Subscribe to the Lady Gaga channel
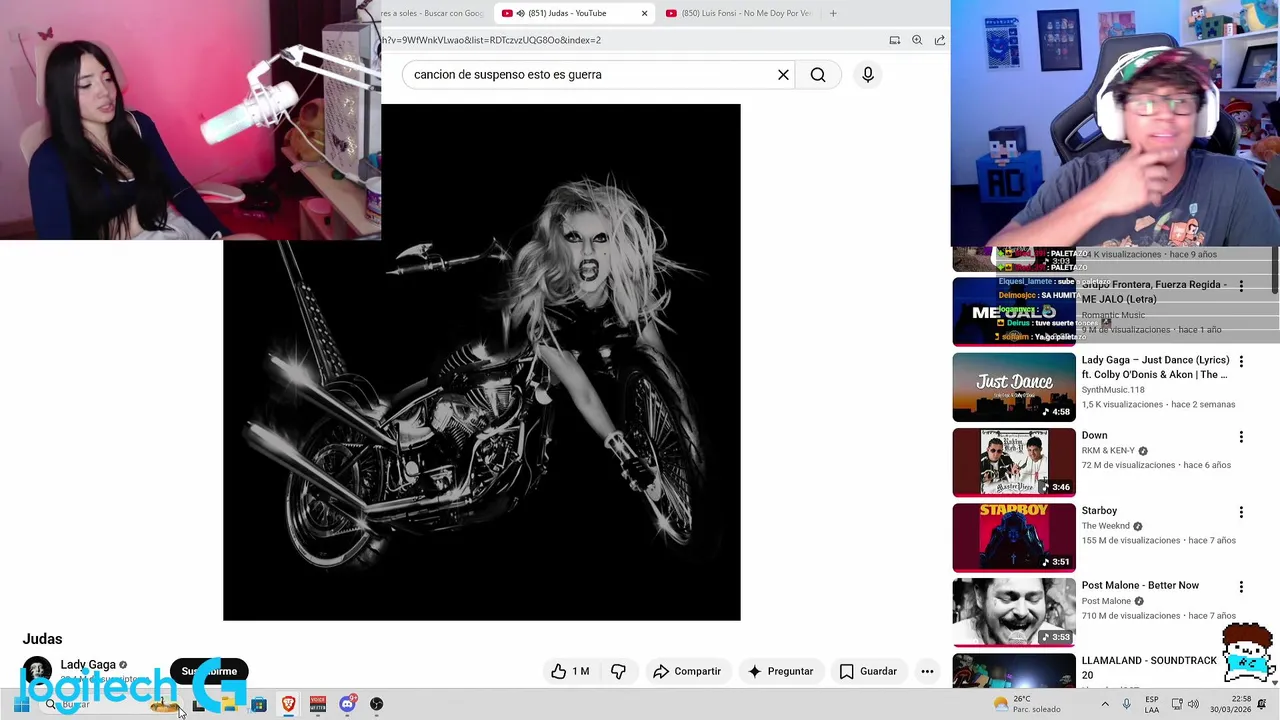Viewport: 1280px width, 720px height. (x=209, y=671)
